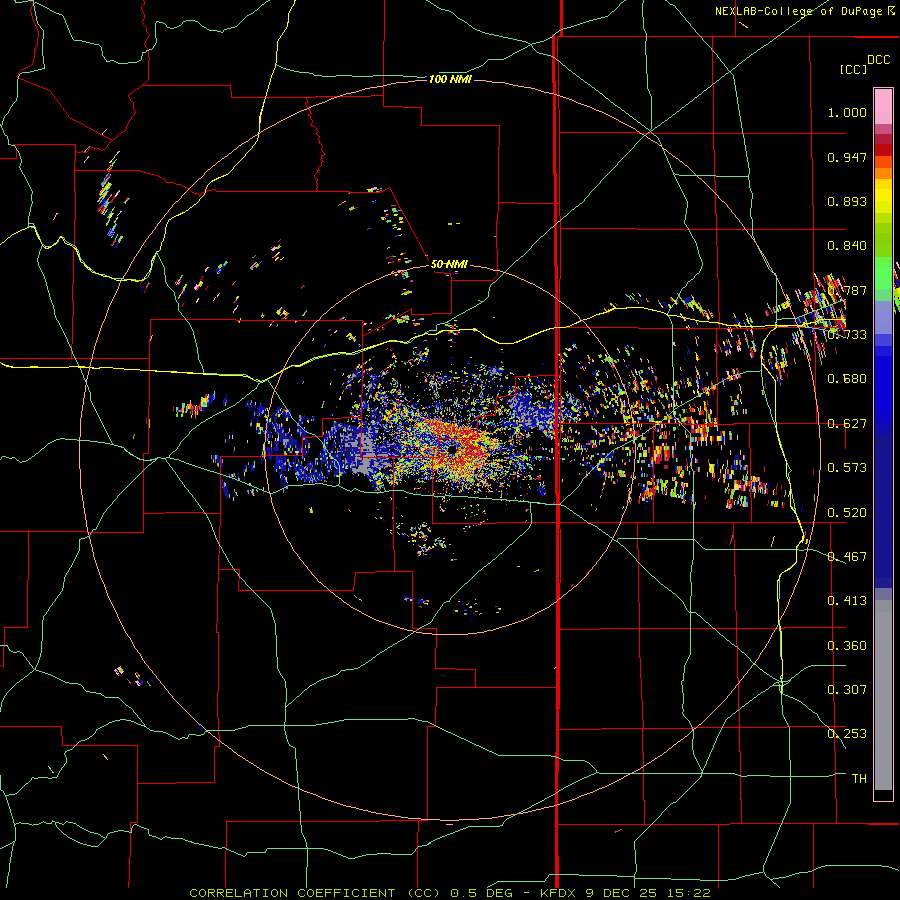Click the 100 NMI range ring label

pos(450,79)
